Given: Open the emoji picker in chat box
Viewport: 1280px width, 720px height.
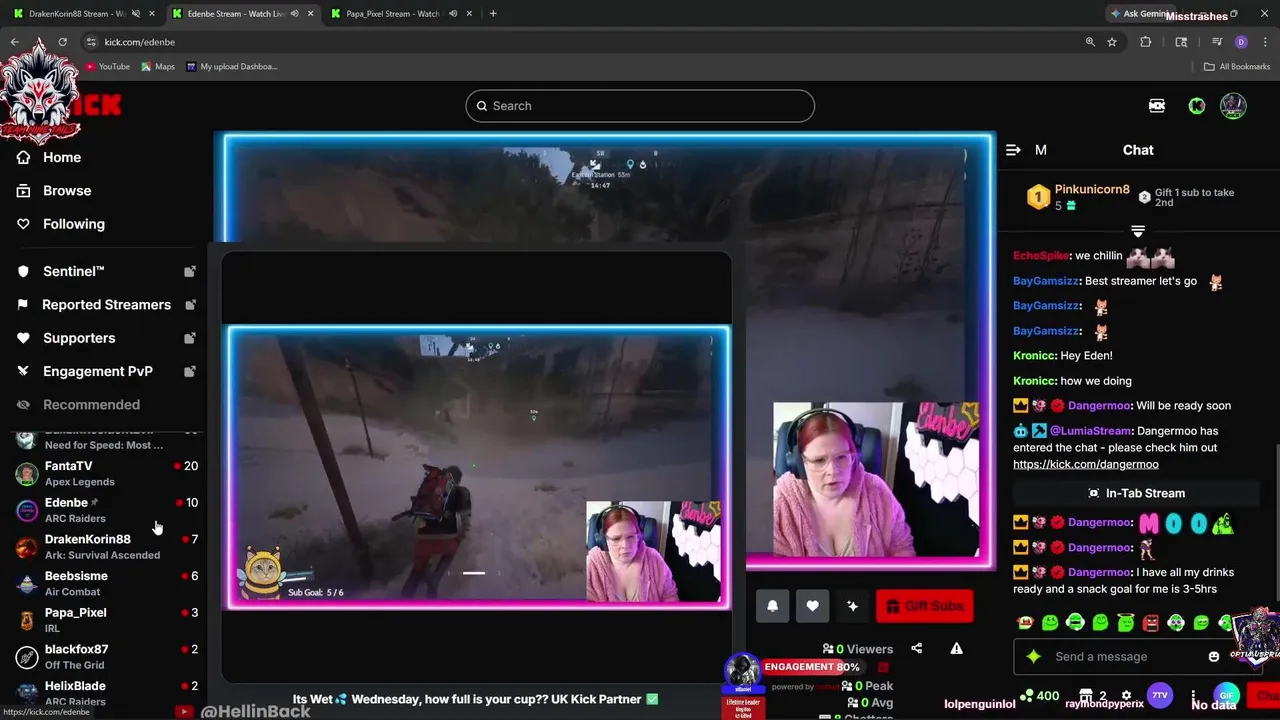Looking at the screenshot, I should [1213, 657].
